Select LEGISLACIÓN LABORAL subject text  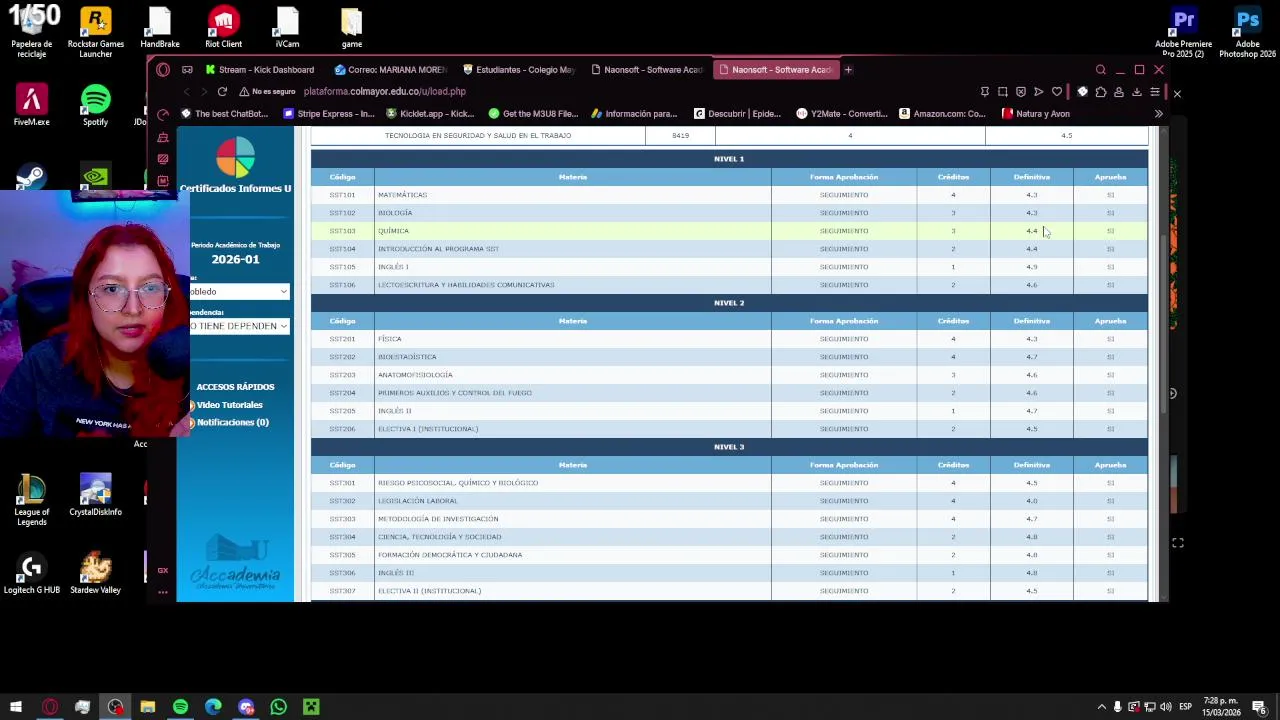pyautogui.click(x=417, y=501)
